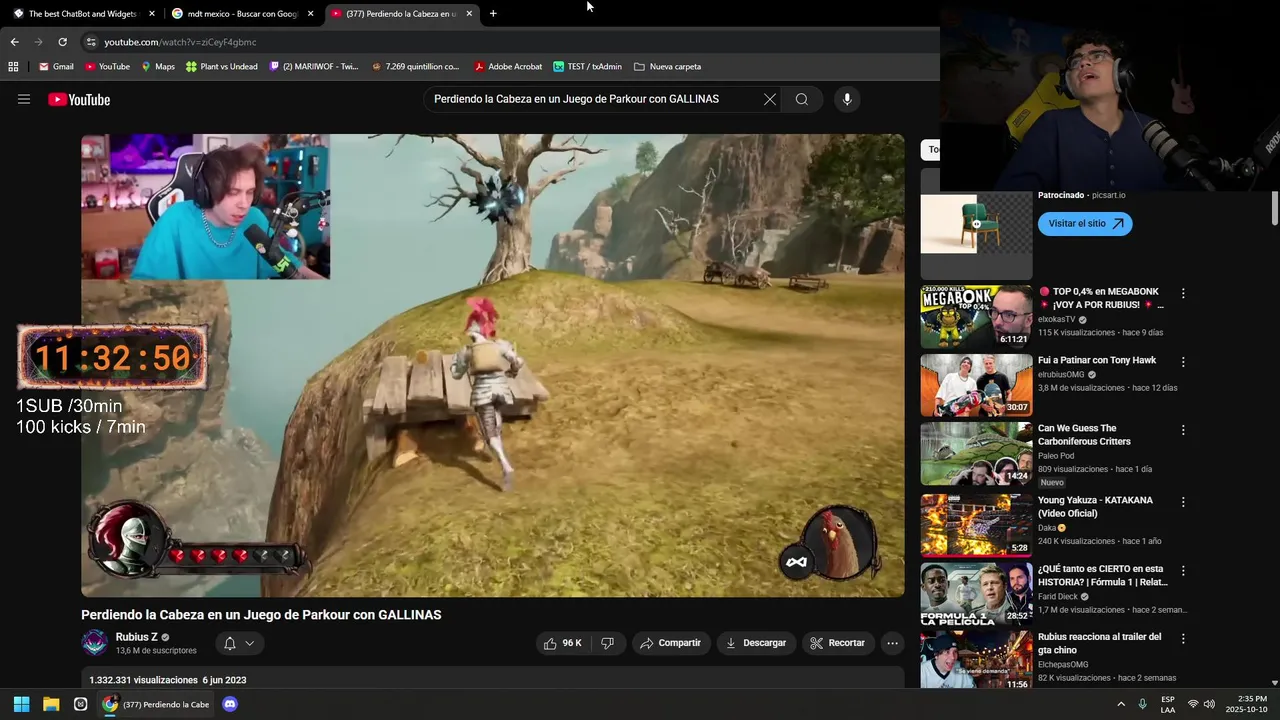
Task: Open the video title text
Action: (x=261, y=615)
